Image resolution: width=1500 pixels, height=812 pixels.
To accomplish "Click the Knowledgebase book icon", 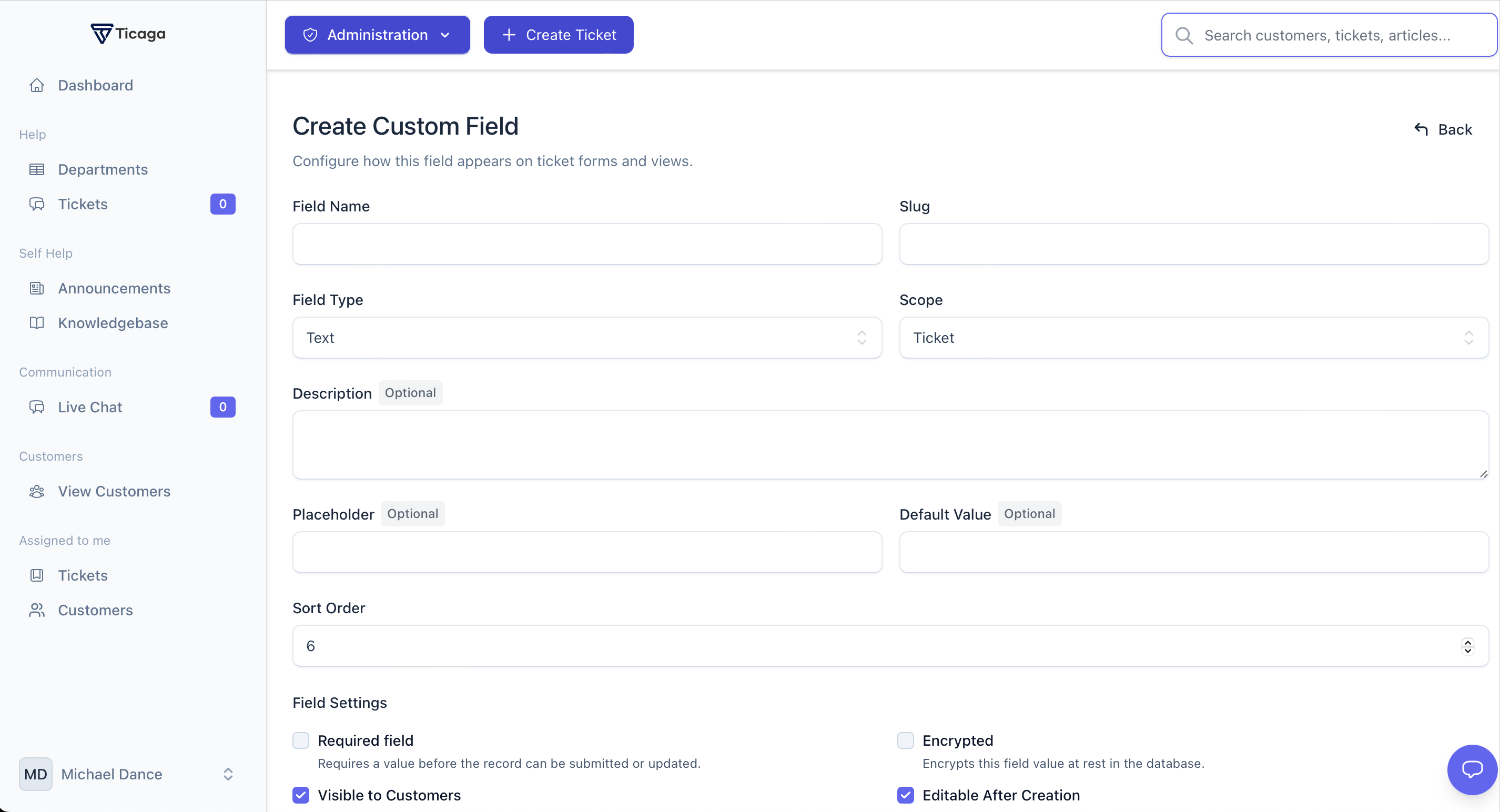I will pyautogui.click(x=37, y=323).
